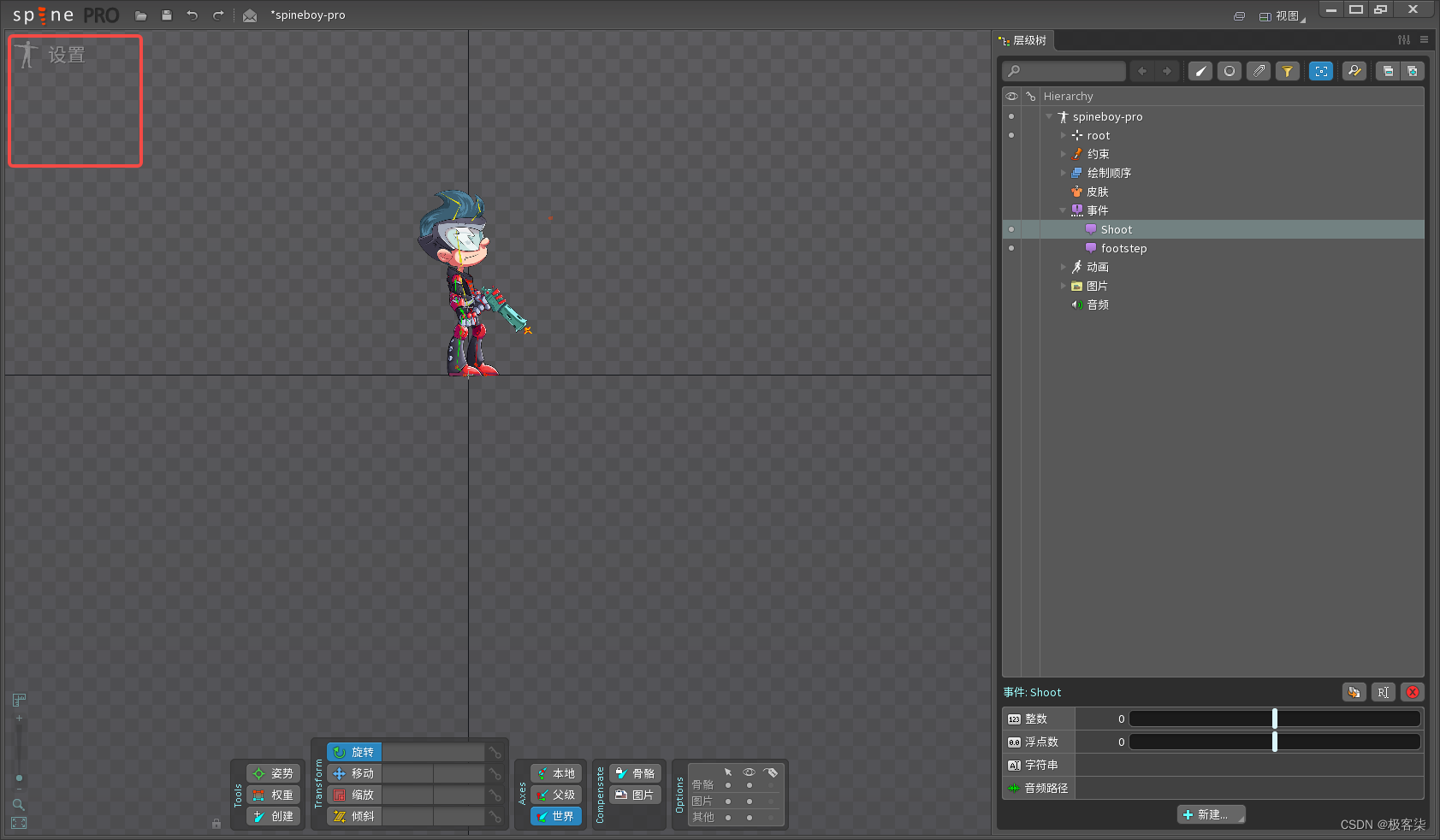
Task: Expand the 绘制顺序 draw order node
Action: pos(1064,173)
